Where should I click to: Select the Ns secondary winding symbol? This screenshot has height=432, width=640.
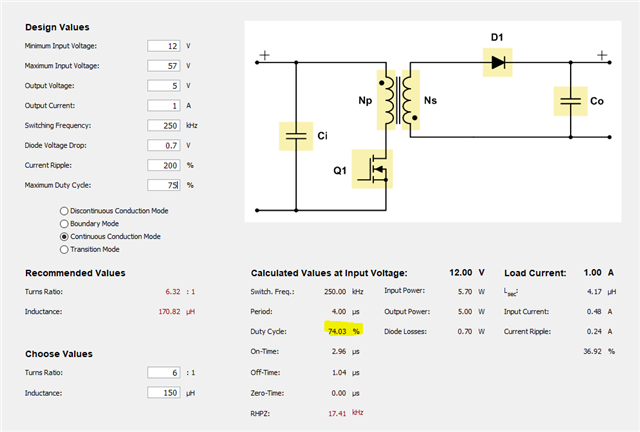[411, 100]
